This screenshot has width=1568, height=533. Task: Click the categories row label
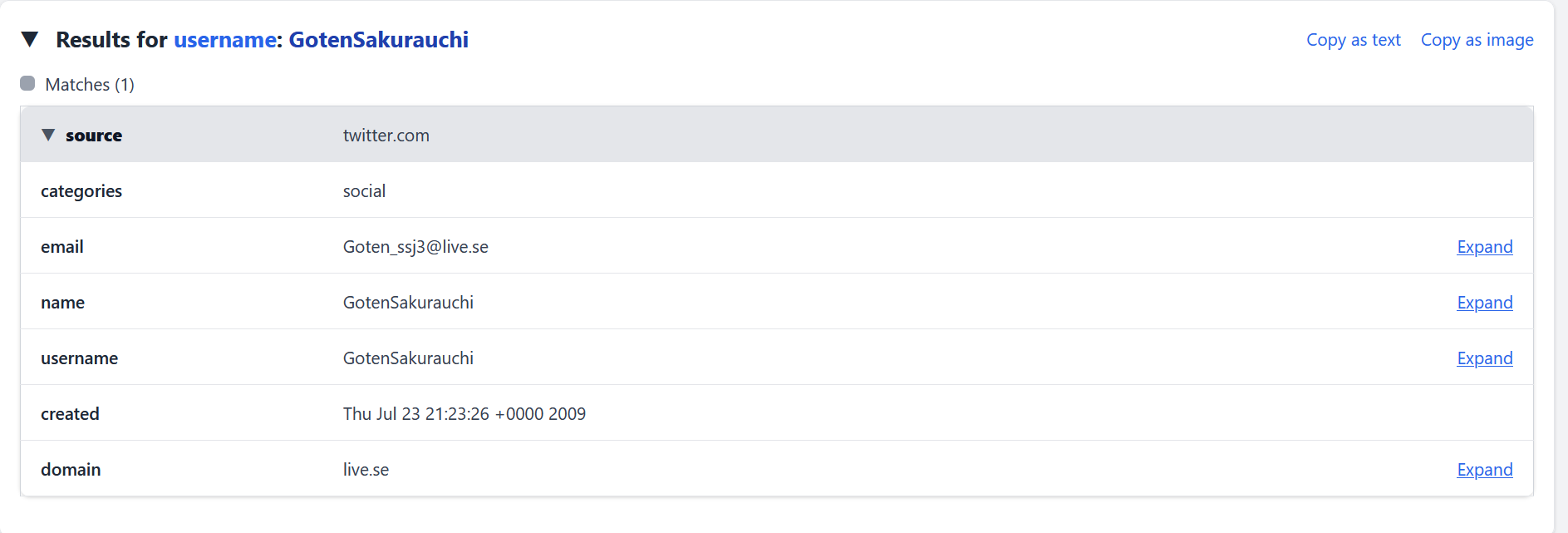(x=81, y=191)
